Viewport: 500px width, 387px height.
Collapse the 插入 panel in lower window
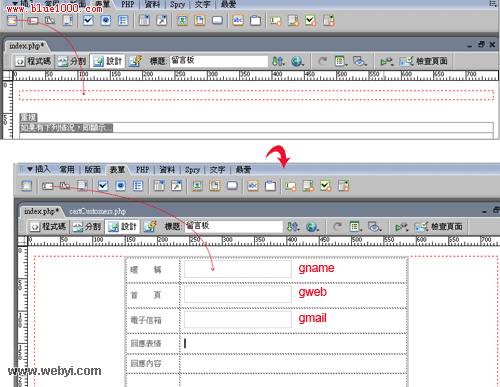30,169
